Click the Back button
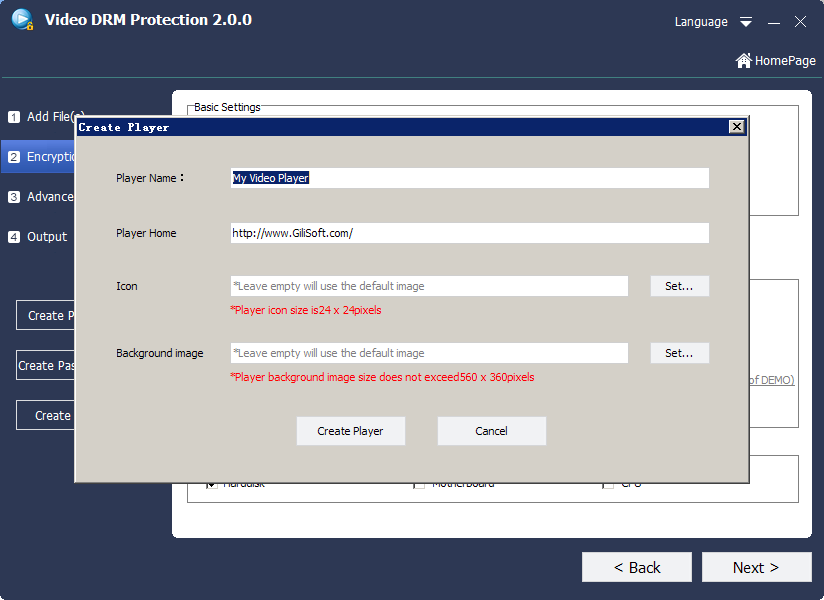 click(x=636, y=567)
